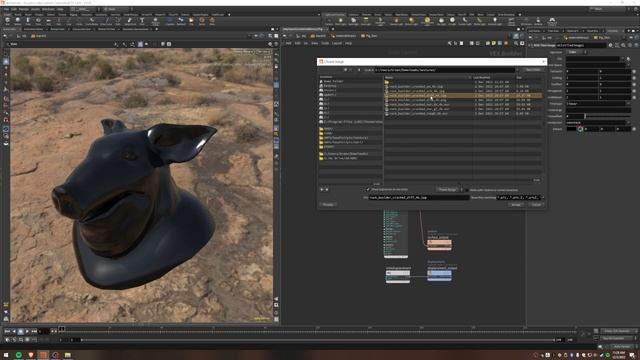640x360 pixels.
Task: Select the surface_output node
Action: 439,244
